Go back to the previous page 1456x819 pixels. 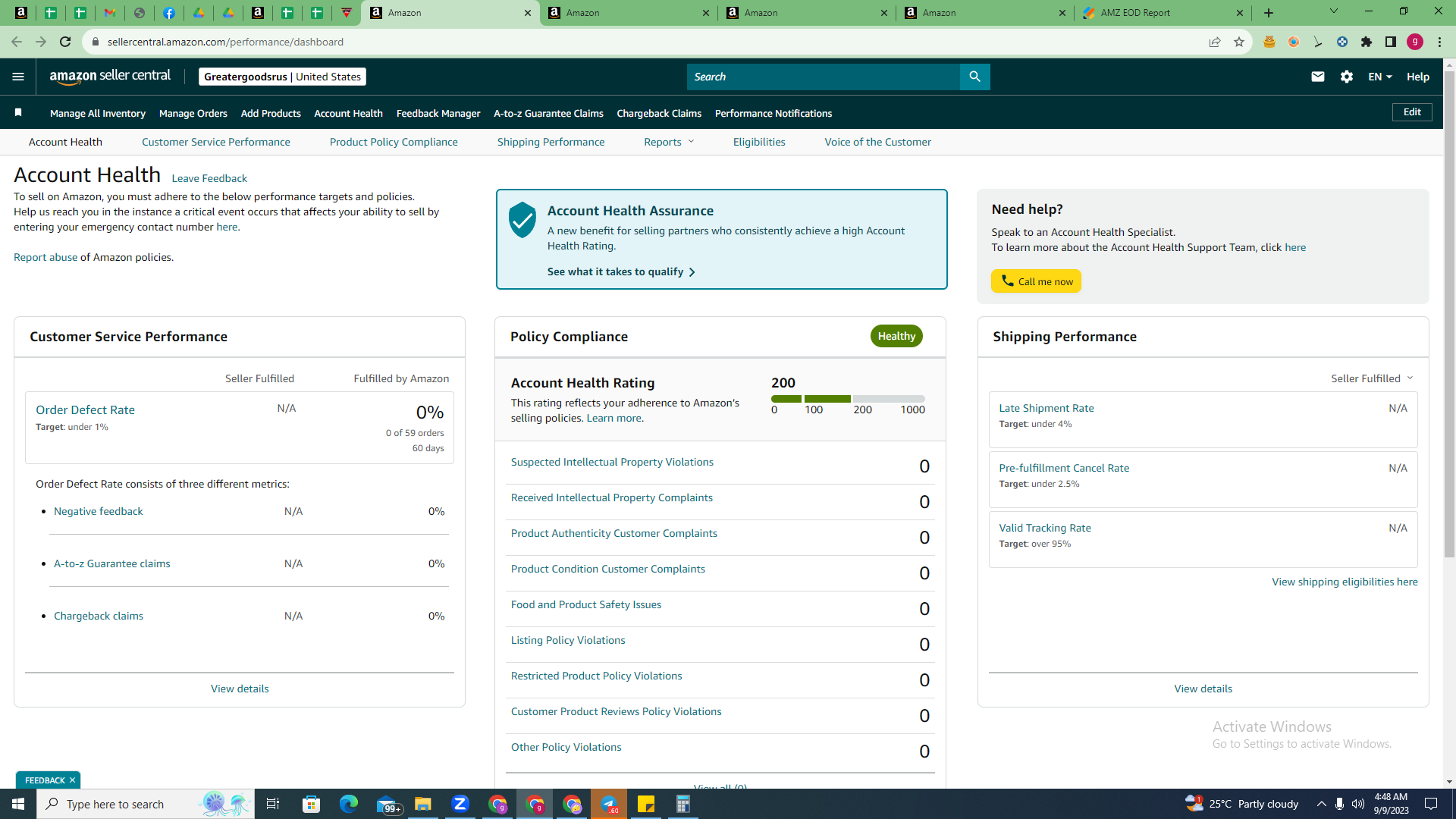(x=17, y=42)
